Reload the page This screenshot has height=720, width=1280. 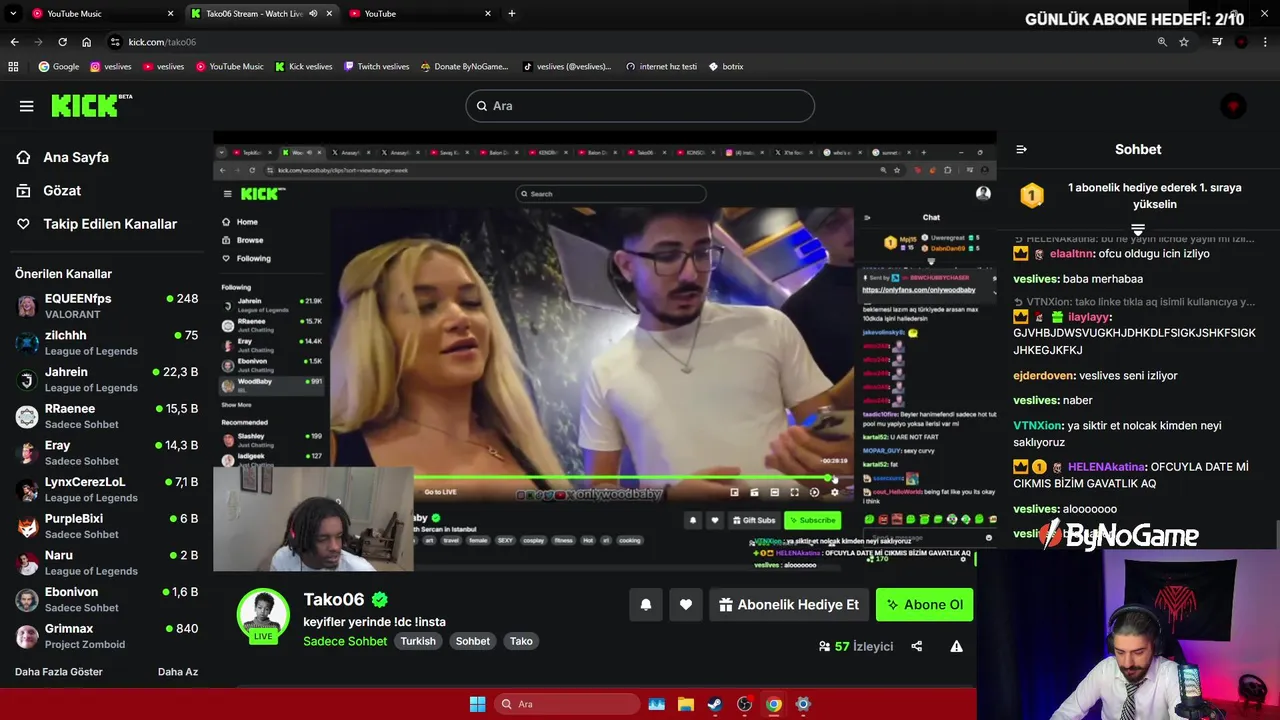[x=62, y=42]
